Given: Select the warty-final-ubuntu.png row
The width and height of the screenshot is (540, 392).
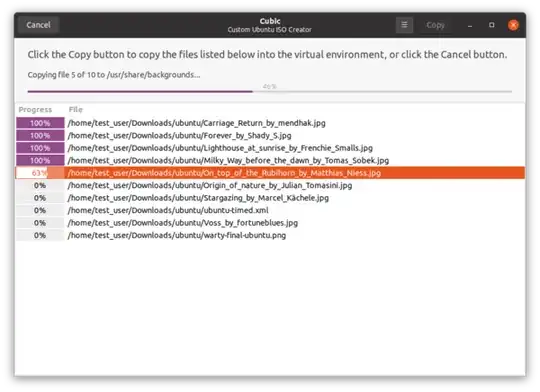Looking at the screenshot, I should [x=270, y=235].
